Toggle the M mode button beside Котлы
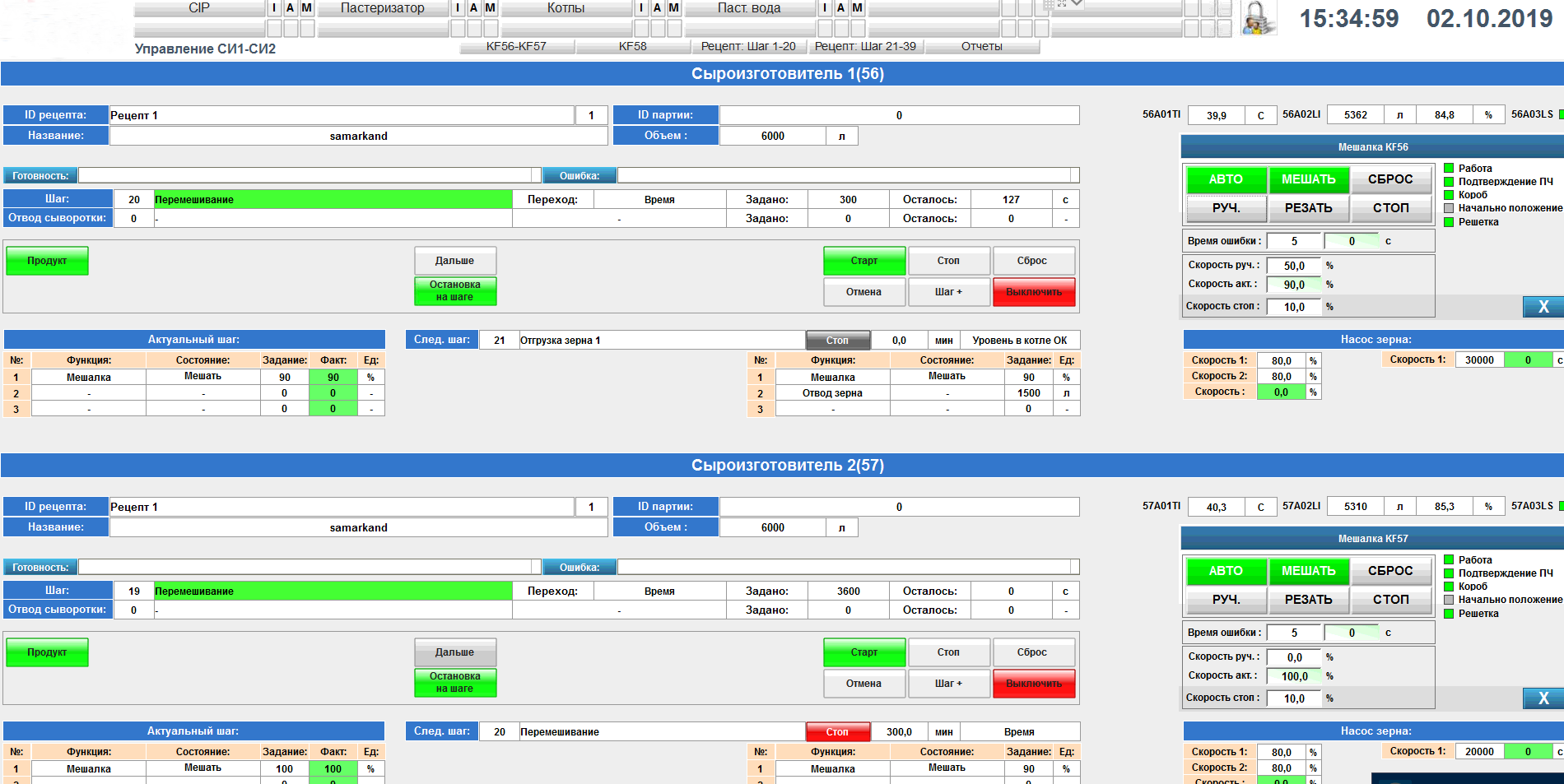Image resolution: width=1564 pixels, height=784 pixels. [x=673, y=8]
